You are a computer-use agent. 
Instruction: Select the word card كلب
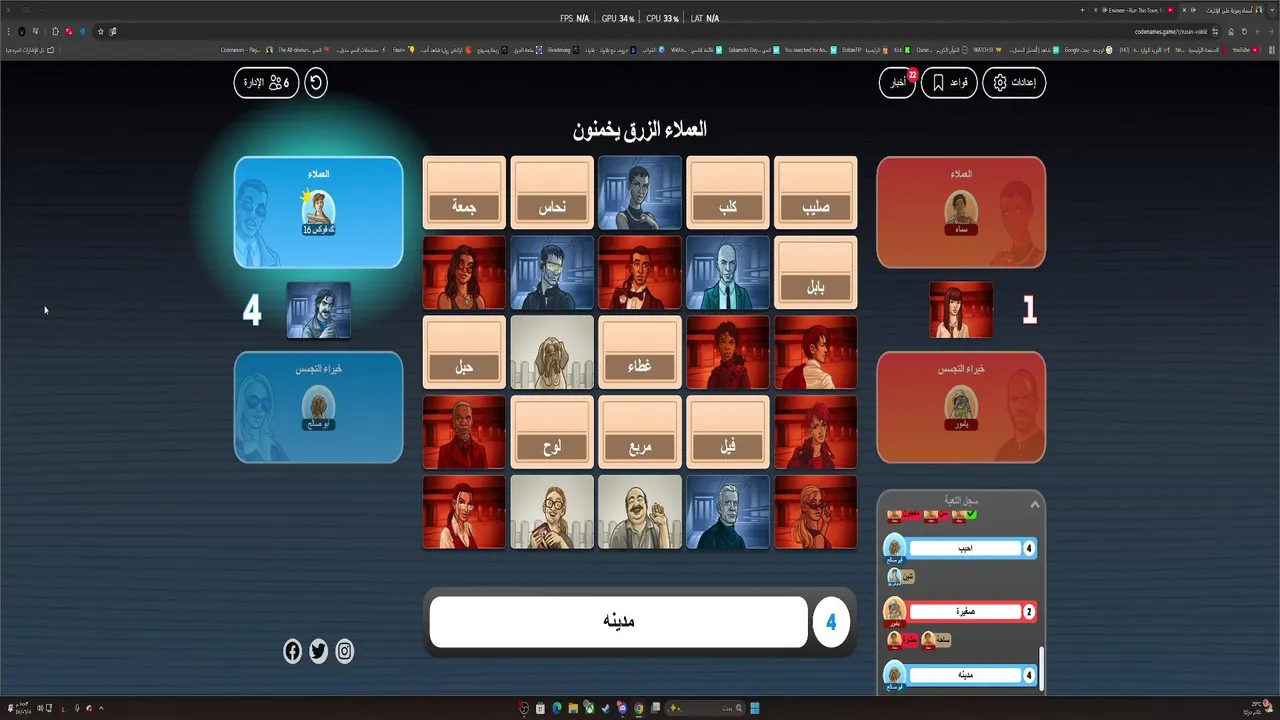click(x=728, y=192)
